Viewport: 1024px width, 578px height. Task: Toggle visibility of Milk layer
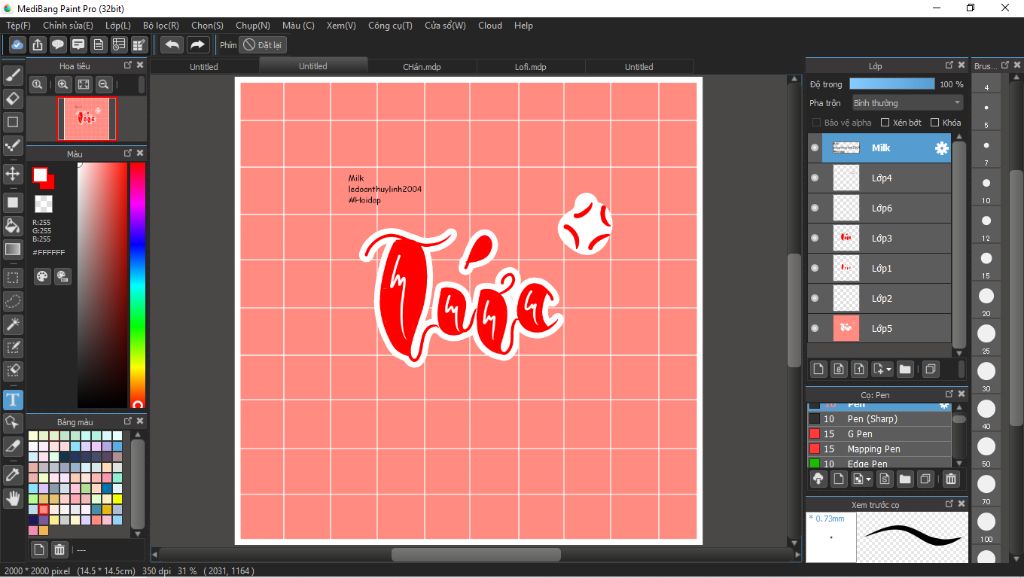[814, 148]
